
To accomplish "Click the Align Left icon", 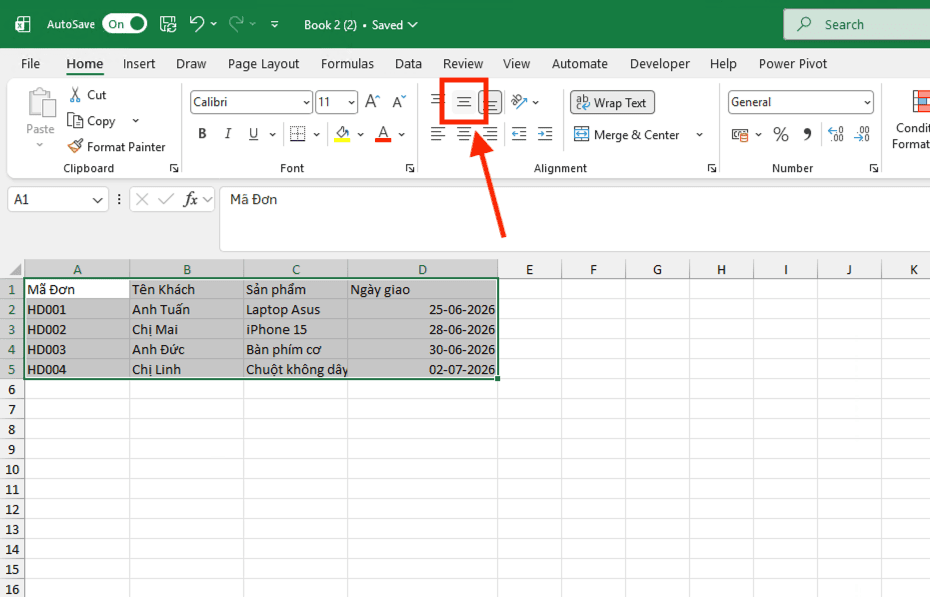I will click(x=438, y=135).
